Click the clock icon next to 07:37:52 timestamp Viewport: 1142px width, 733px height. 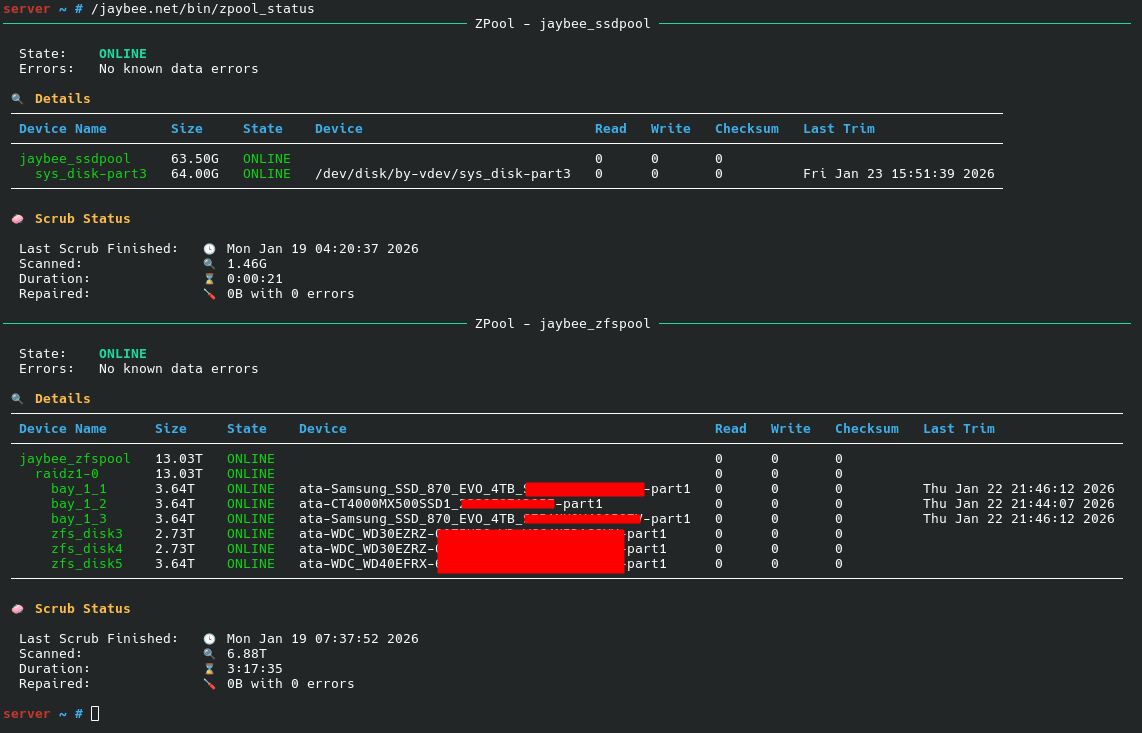click(x=209, y=639)
